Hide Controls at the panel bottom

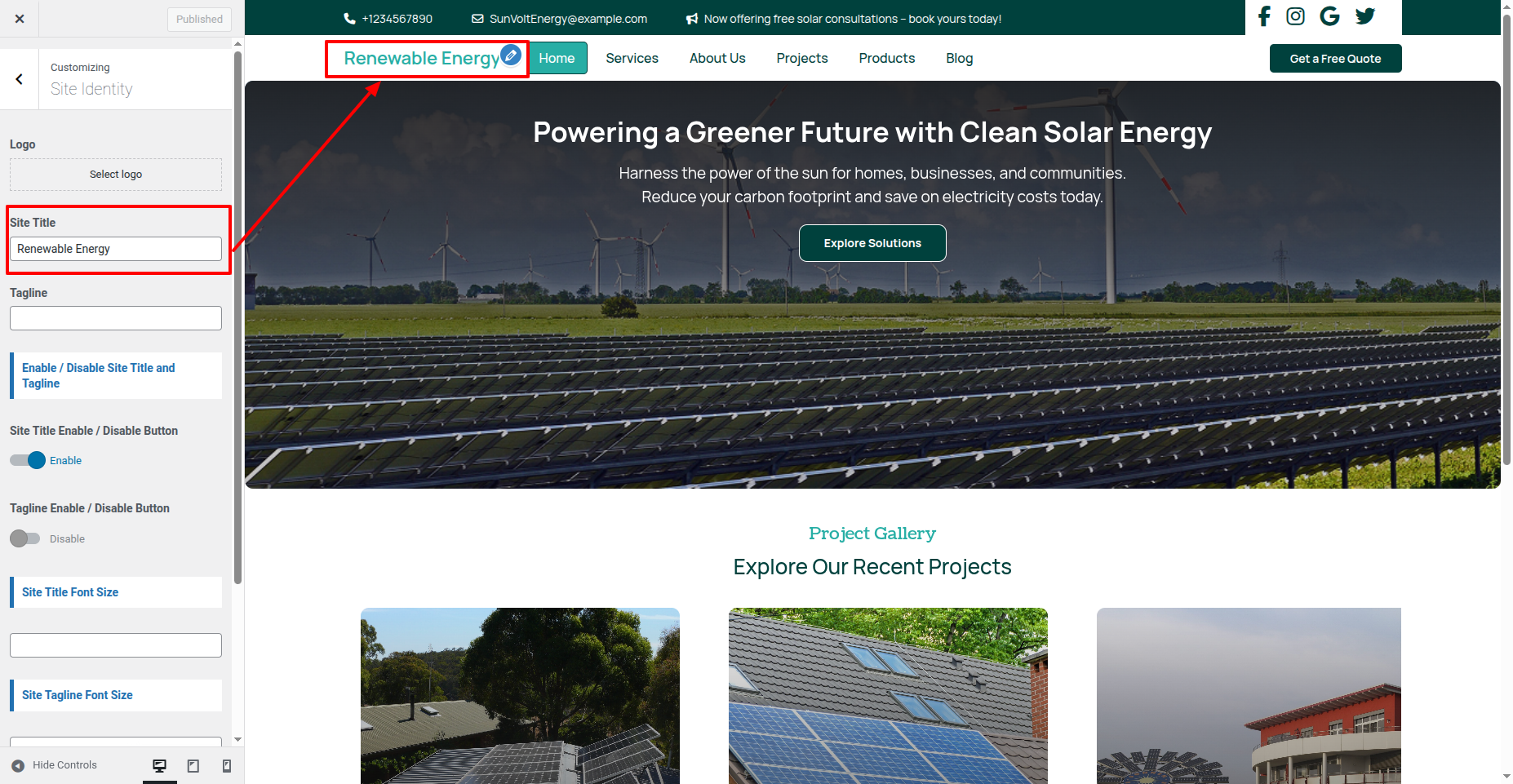pyautogui.click(x=55, y=765)
